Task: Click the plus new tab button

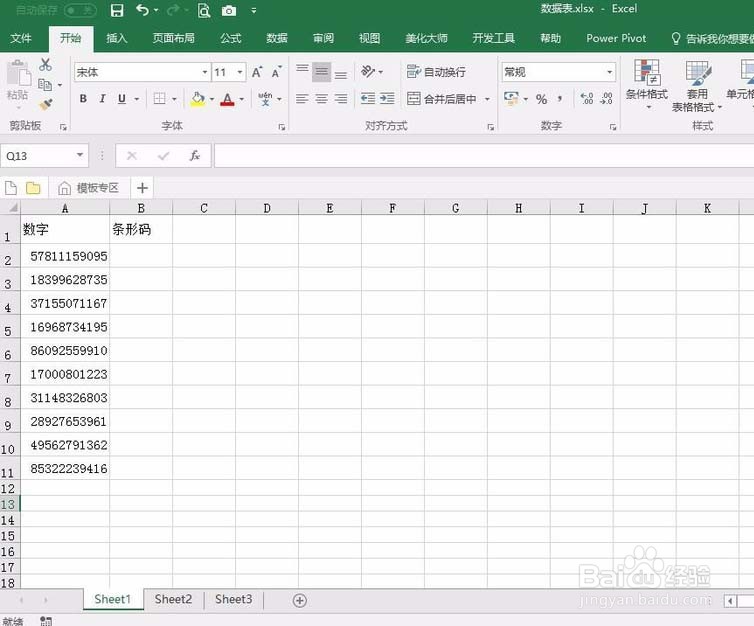Action: [142, 188]
